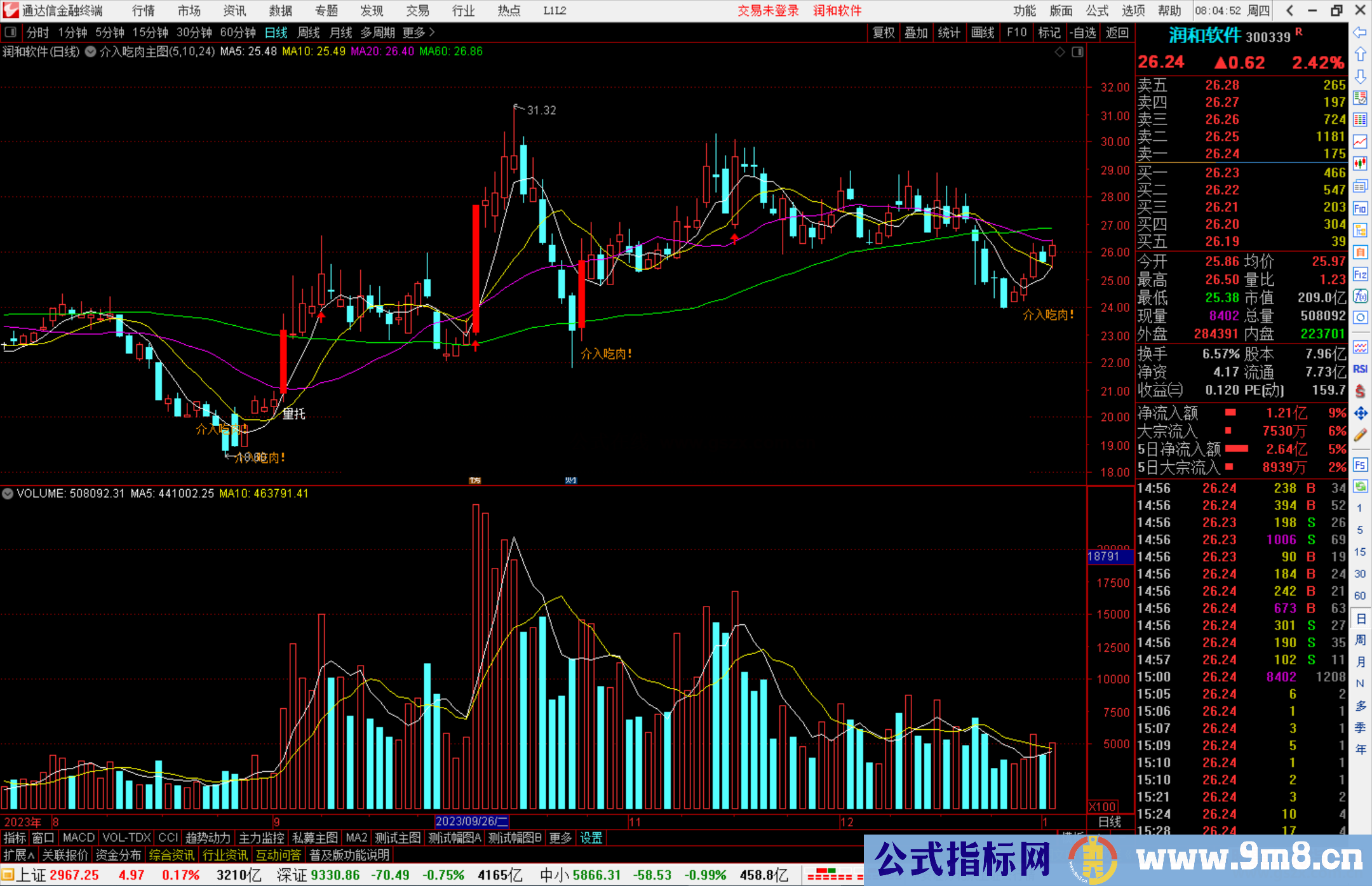1372x886 pixels.
Task: Click the 叠加 button
Action: (916, 32)
